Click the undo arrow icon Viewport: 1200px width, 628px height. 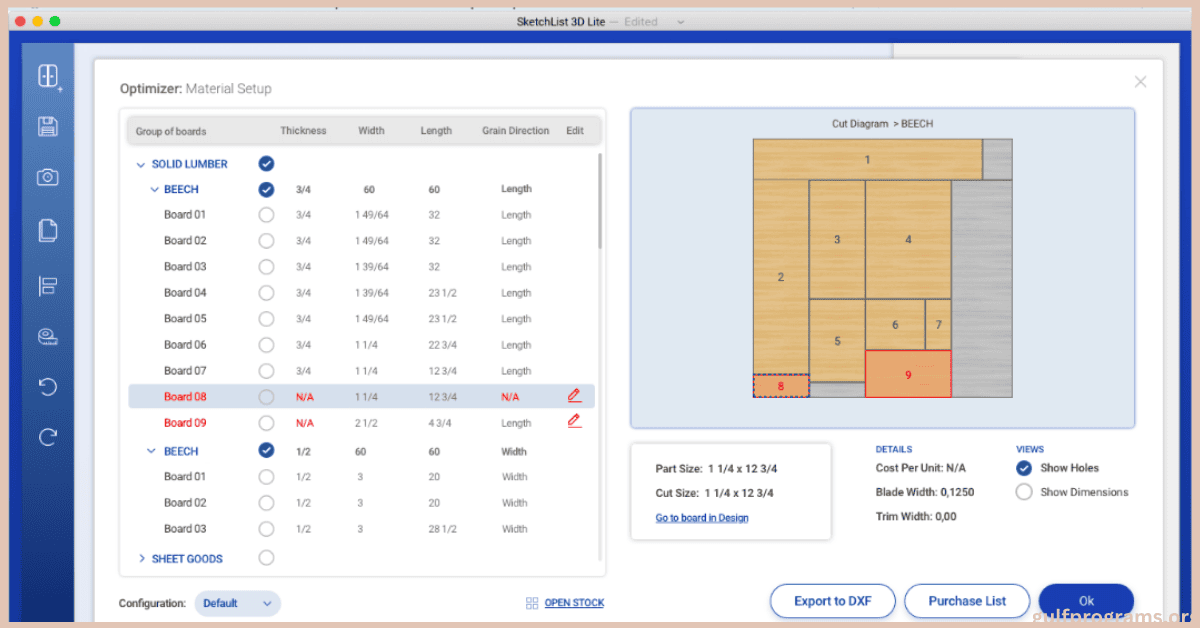[47, 387]
